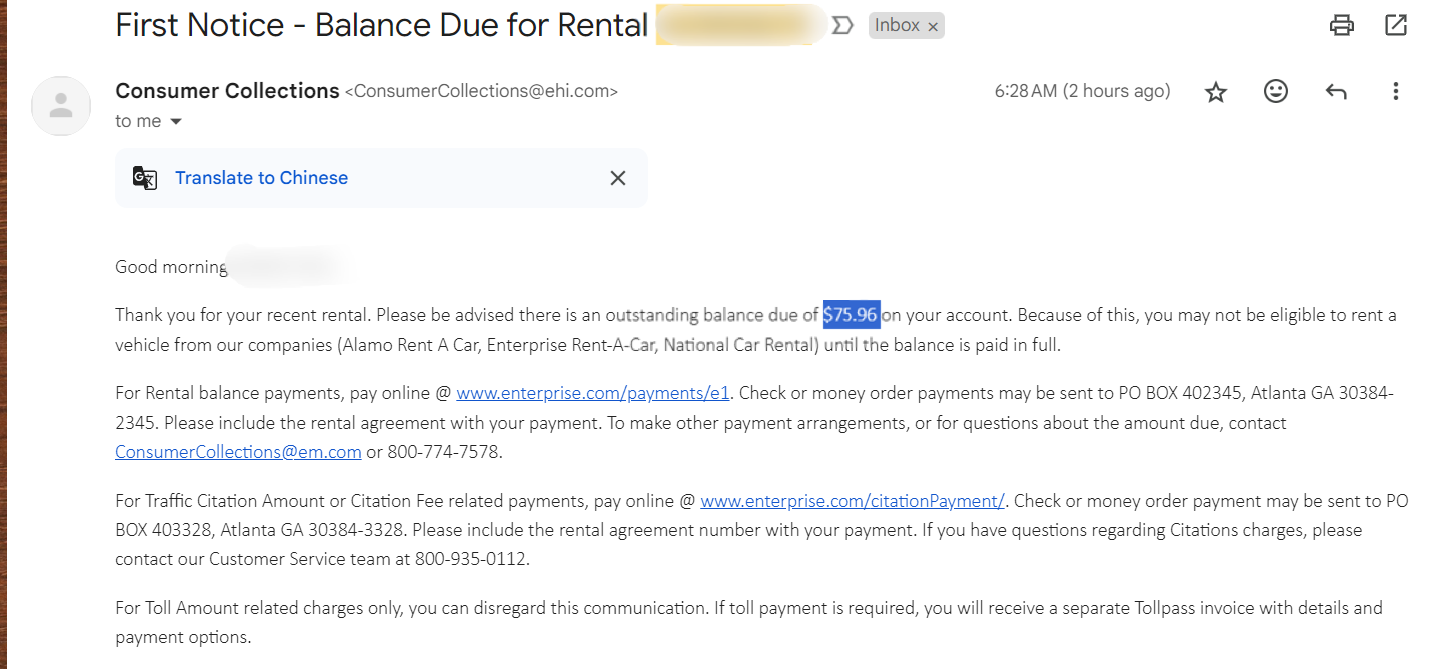The image size is (1433, 669).
Task: Open the three-dot More options menu
Action: (1395, 92)
